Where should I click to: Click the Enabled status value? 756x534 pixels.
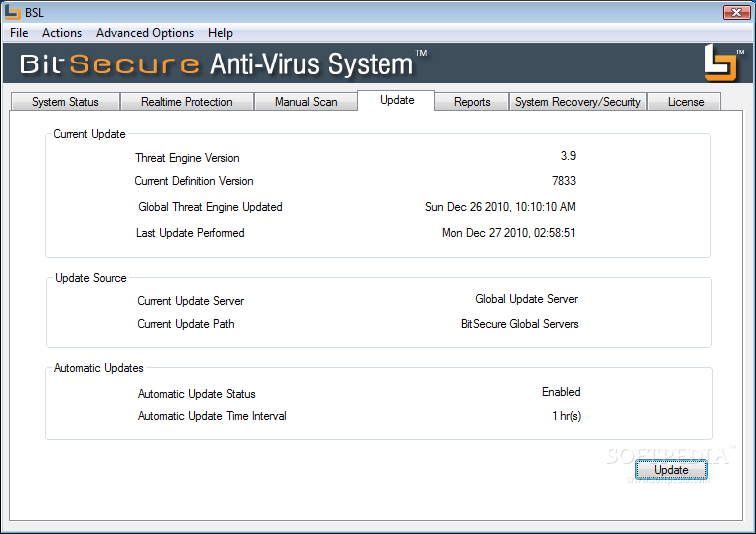[x=561, y=392]
